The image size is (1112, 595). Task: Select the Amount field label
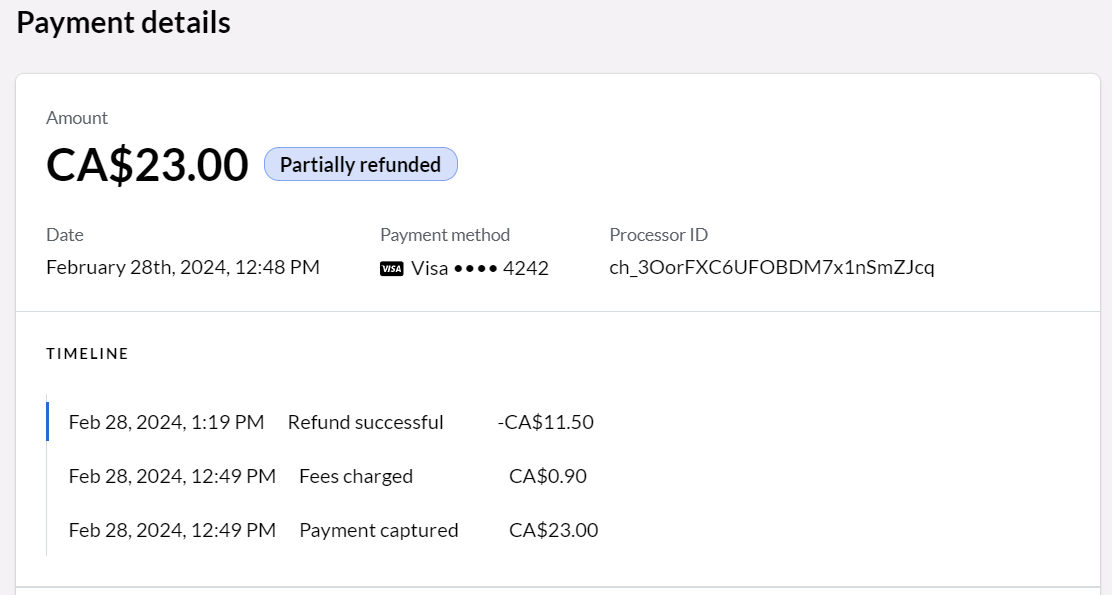(77, 117)
